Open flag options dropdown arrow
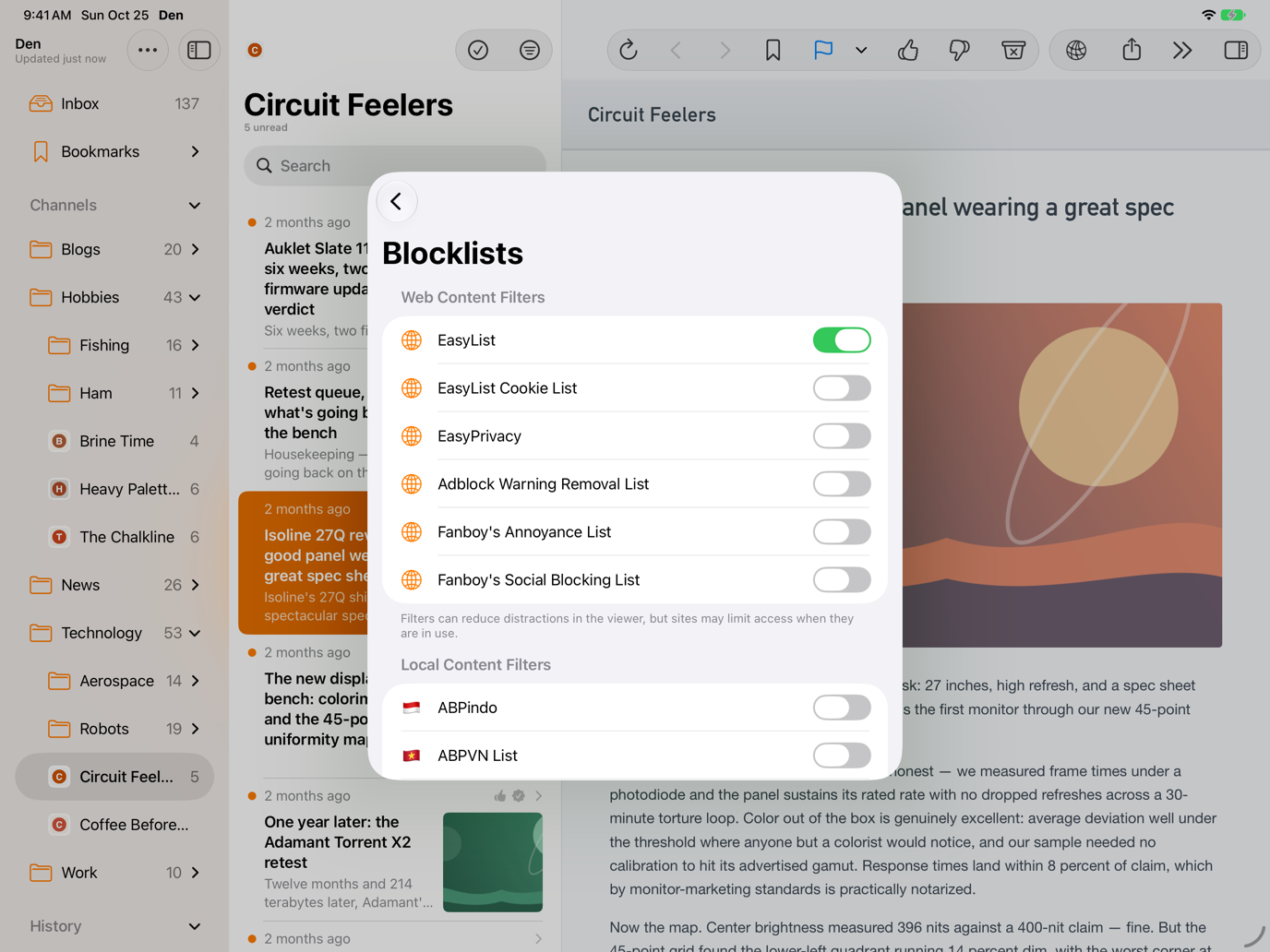1270x952 pixels. tap(861, 50)
